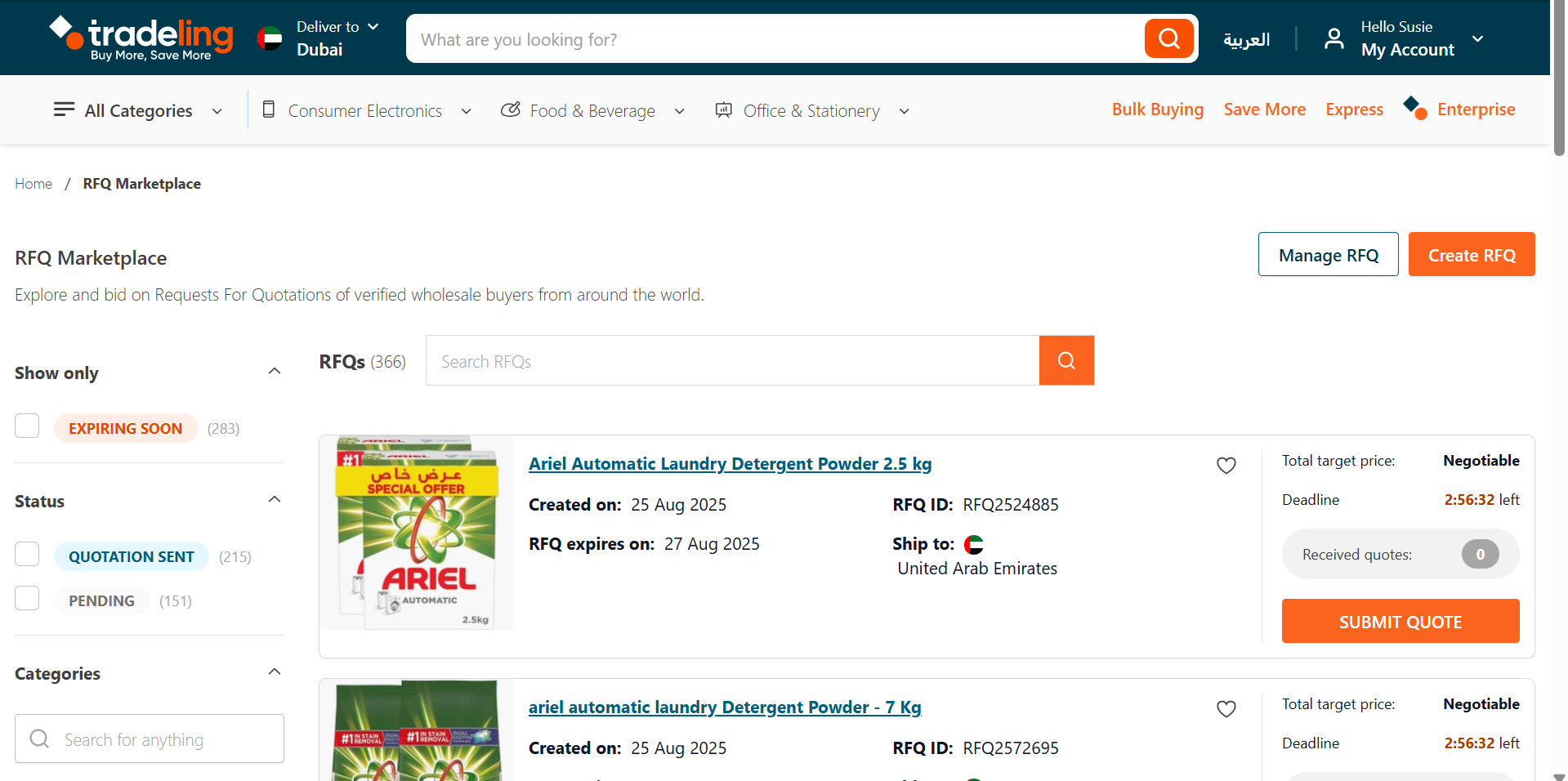The image size is (1568, 781).
Task: Expand the My Account dropdown chevron
Action: pyautogui.click(x=1477, y=38)
